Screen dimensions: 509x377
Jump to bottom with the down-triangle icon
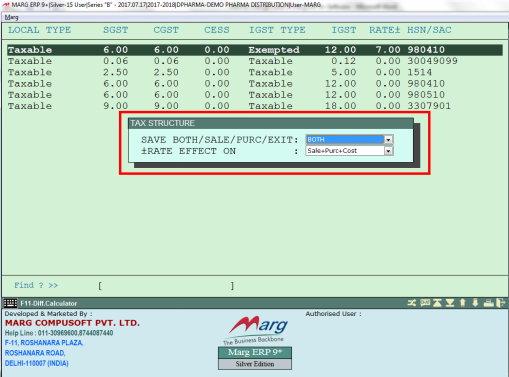pos(450,303)
